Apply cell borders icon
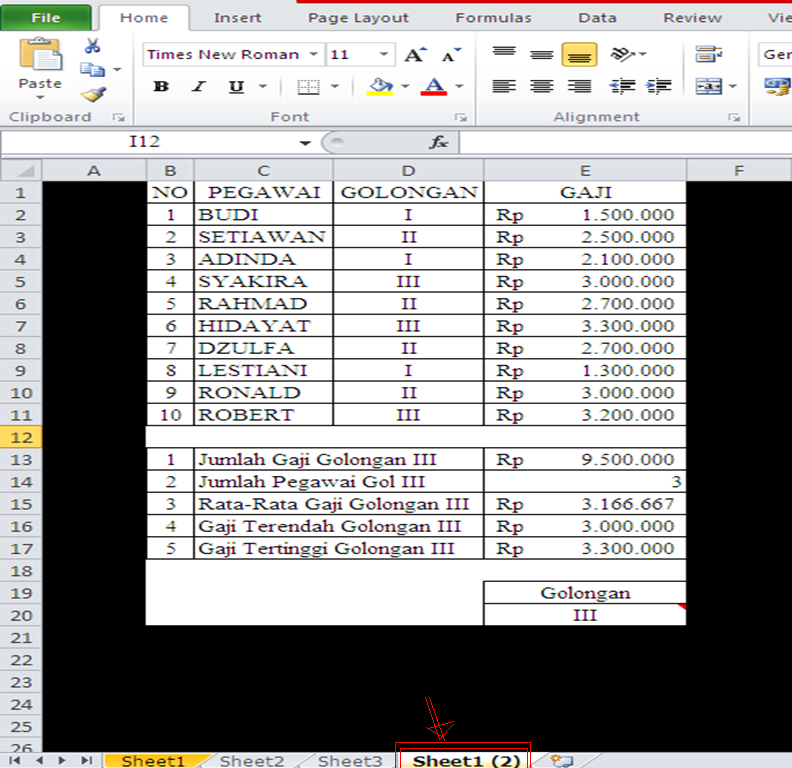Image resolution: width=792 pixels, height=768 pixels. [308, 86]
